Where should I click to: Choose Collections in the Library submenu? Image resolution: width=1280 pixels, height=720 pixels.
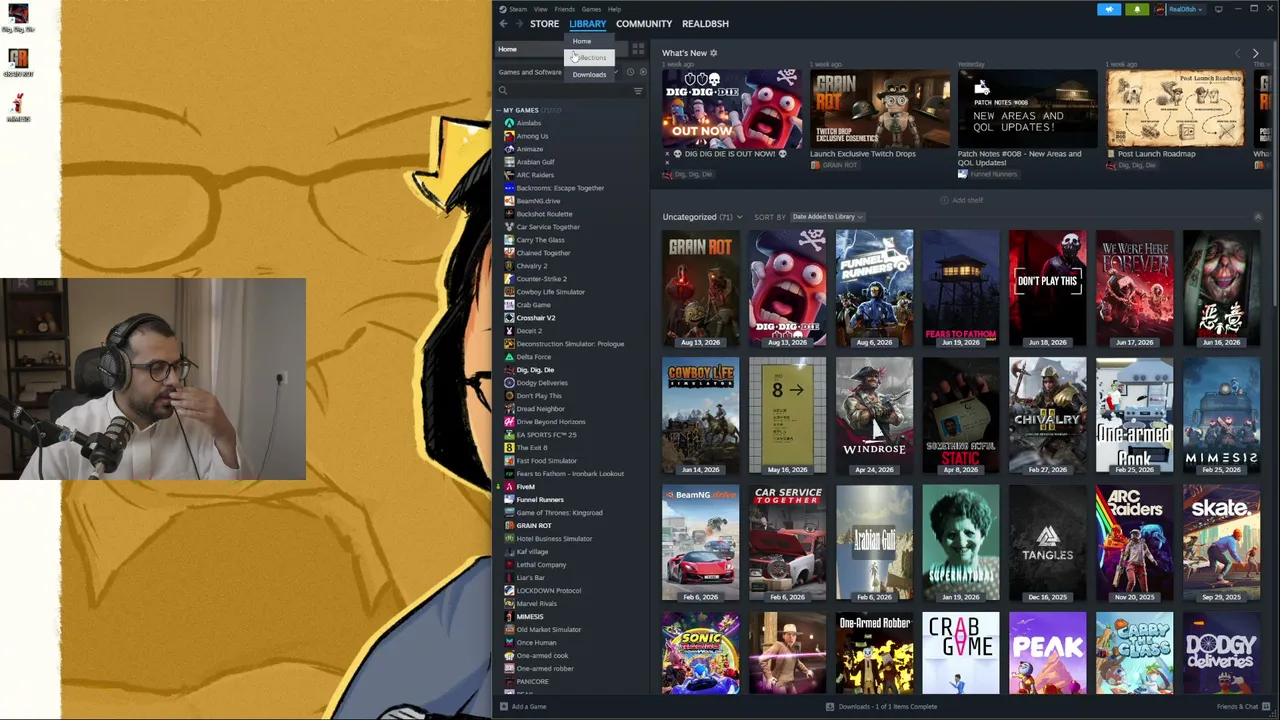pyautogui.click(x=589, y=58)
